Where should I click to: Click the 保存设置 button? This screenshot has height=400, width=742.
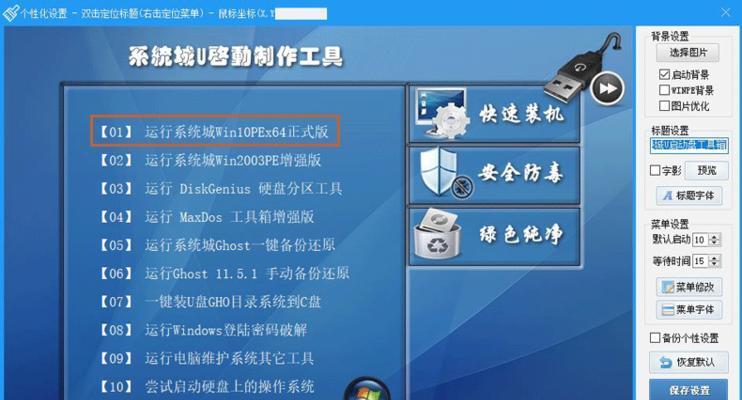click(689, 390)
